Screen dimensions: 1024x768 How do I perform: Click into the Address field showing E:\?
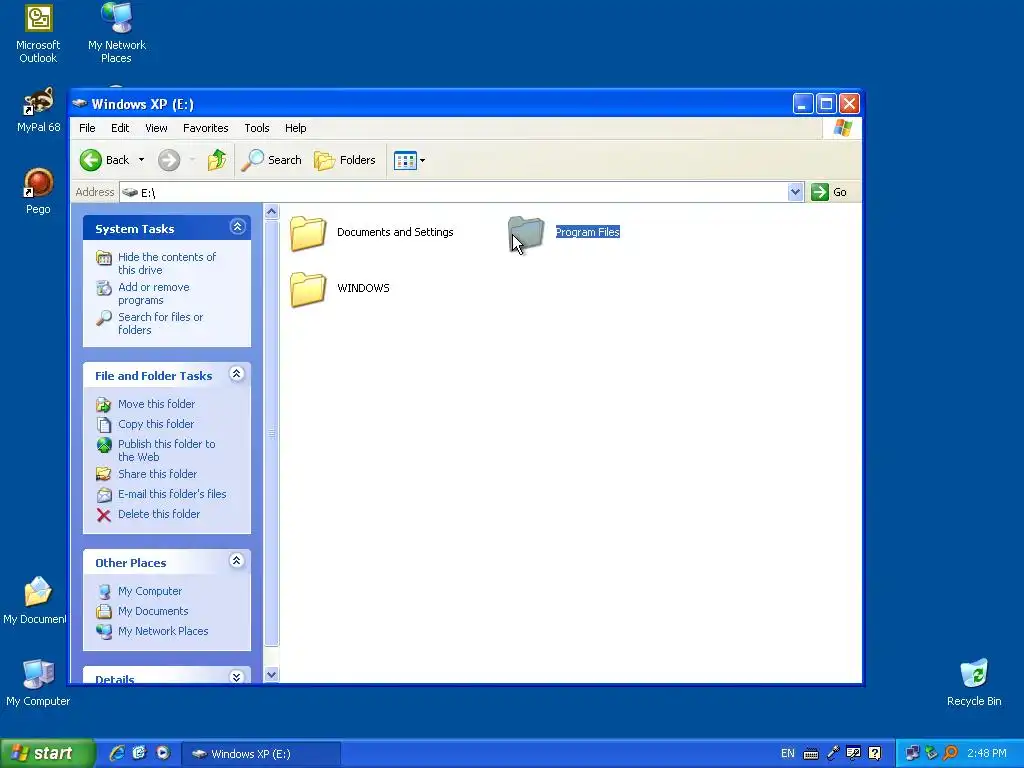pyautogui.click(x=454, y=192)
